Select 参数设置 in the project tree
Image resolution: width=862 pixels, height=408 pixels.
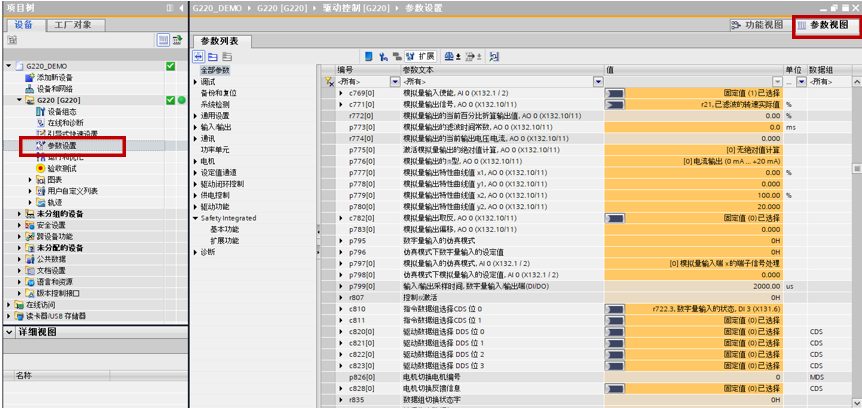(x=62, y=146)
